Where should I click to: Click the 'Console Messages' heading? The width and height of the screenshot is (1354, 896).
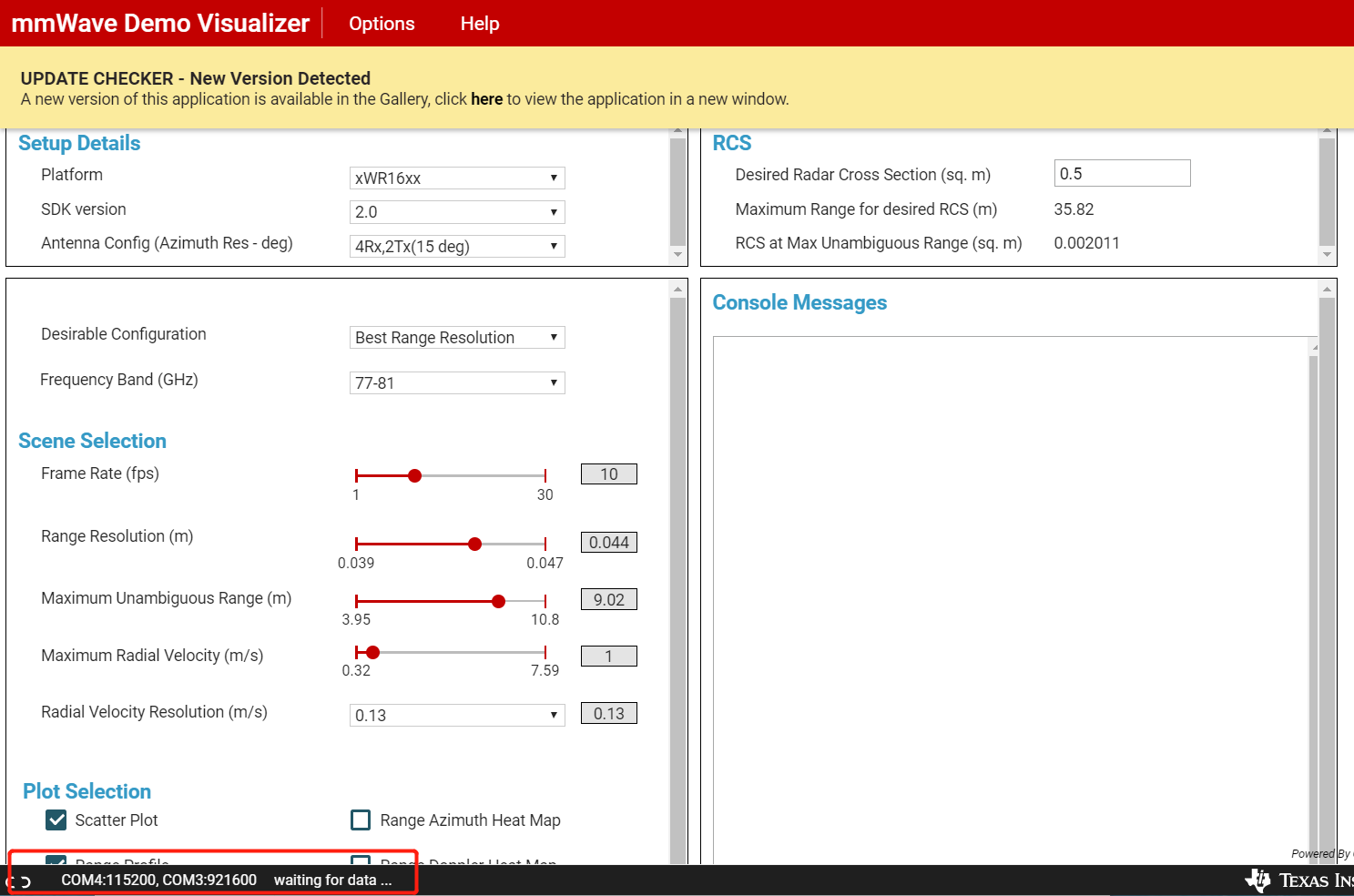pyautogui.click(x=799, y=302)
